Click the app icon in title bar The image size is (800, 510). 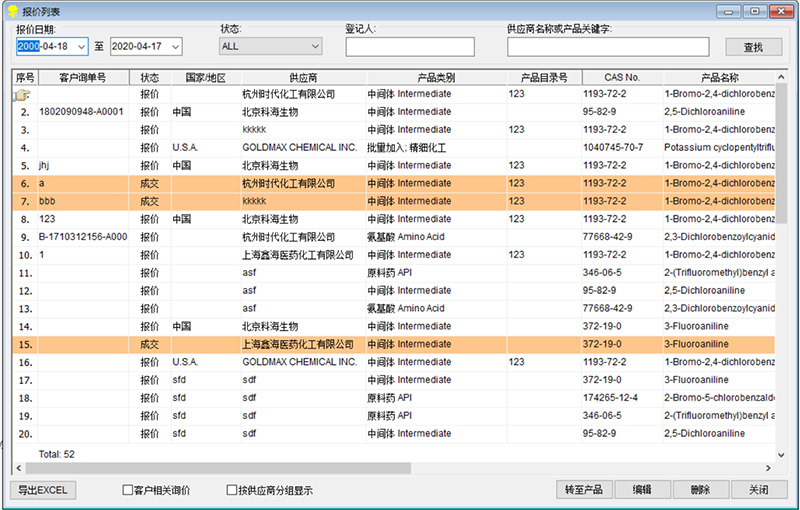[11, 10]
